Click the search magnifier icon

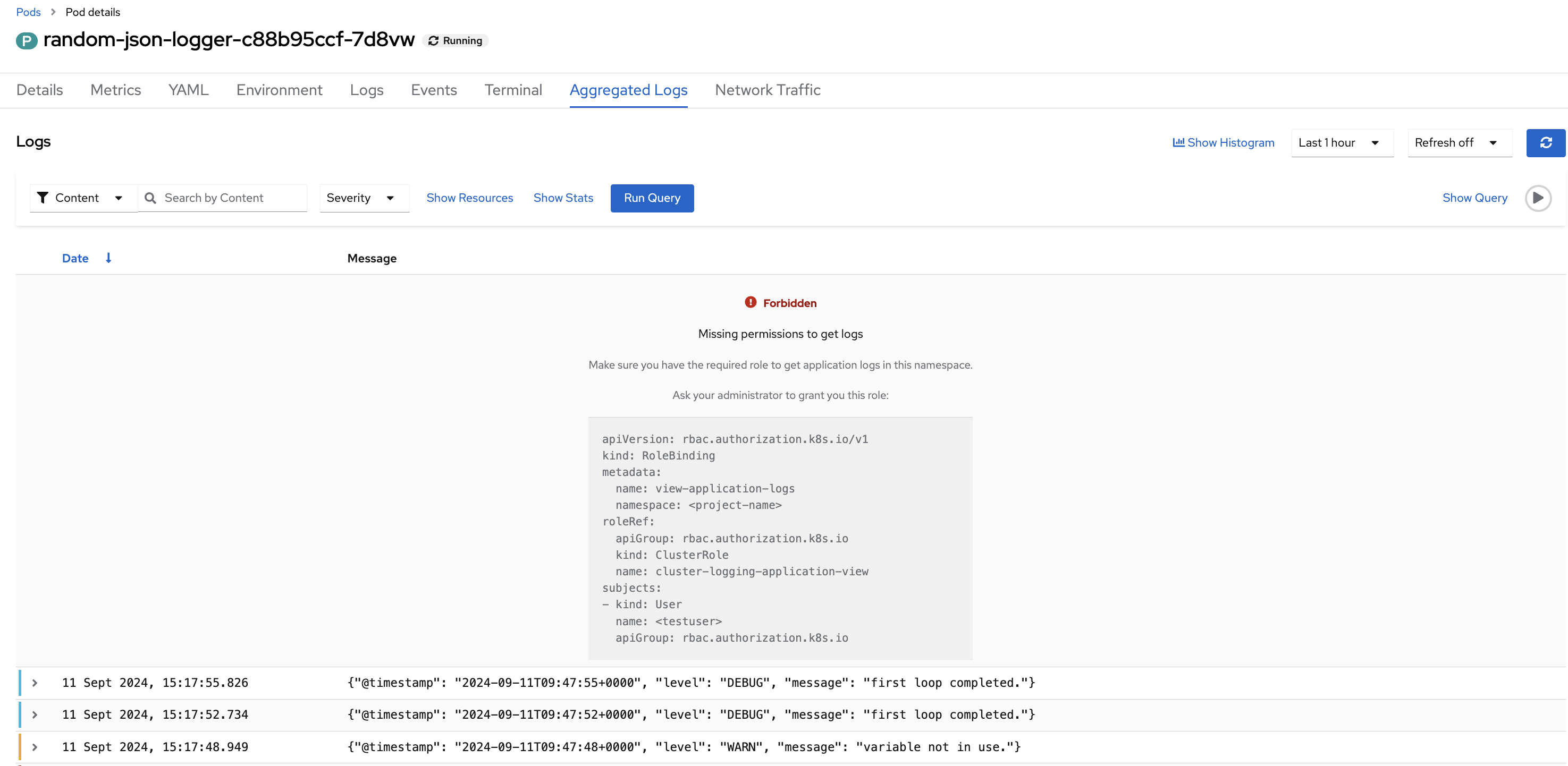click(x=150, y=198)
